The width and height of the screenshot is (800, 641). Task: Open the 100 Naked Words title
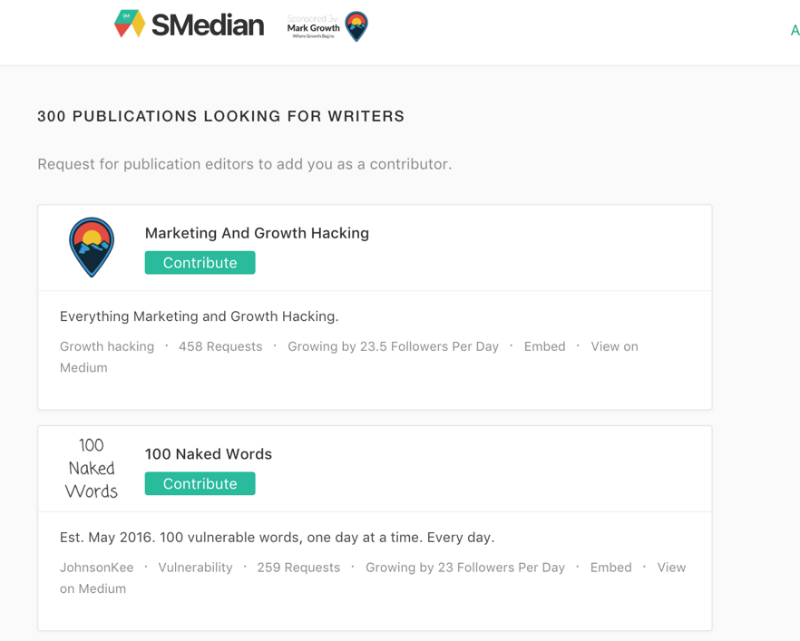point(208,454)
